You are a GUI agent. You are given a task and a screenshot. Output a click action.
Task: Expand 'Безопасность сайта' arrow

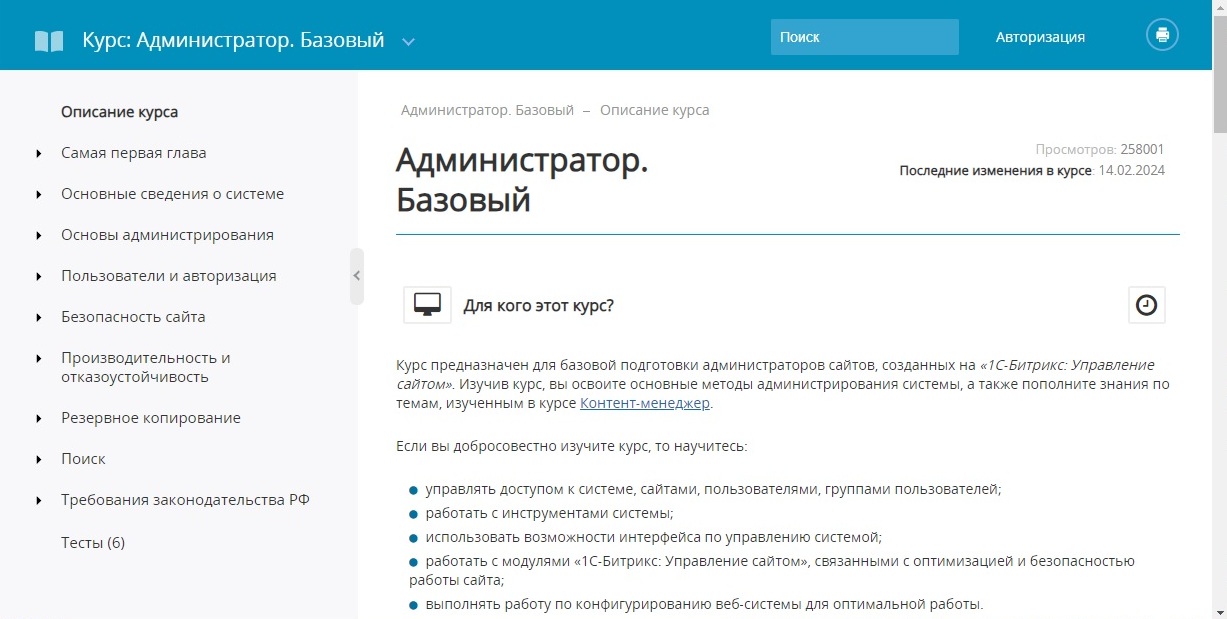pyautogui.click(x=38, y=318)
